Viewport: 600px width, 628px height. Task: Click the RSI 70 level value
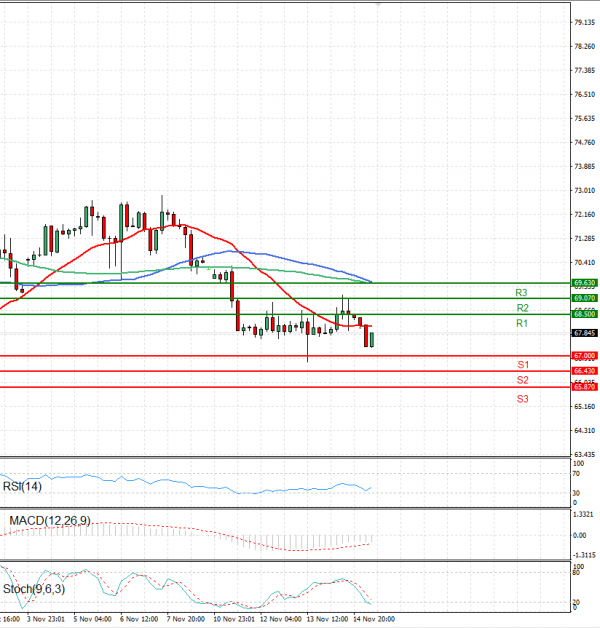[576, 474]
